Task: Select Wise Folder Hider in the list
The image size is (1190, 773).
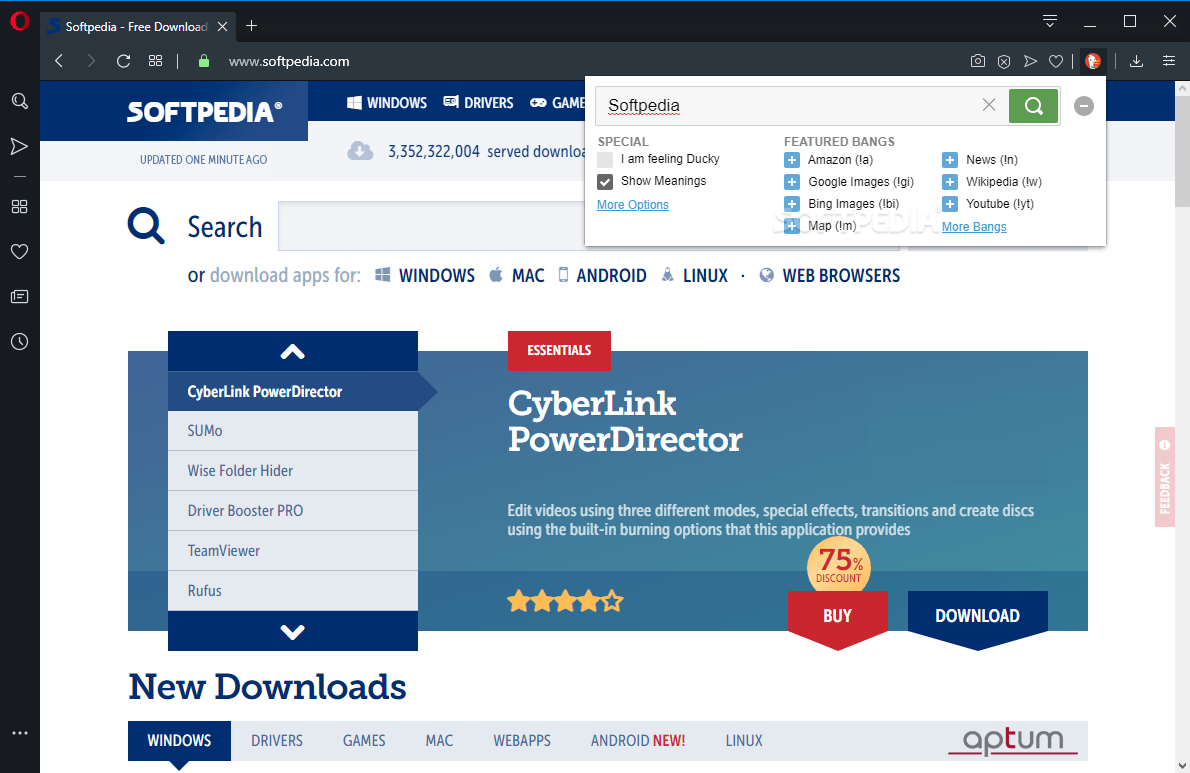Action: [293, 471]
